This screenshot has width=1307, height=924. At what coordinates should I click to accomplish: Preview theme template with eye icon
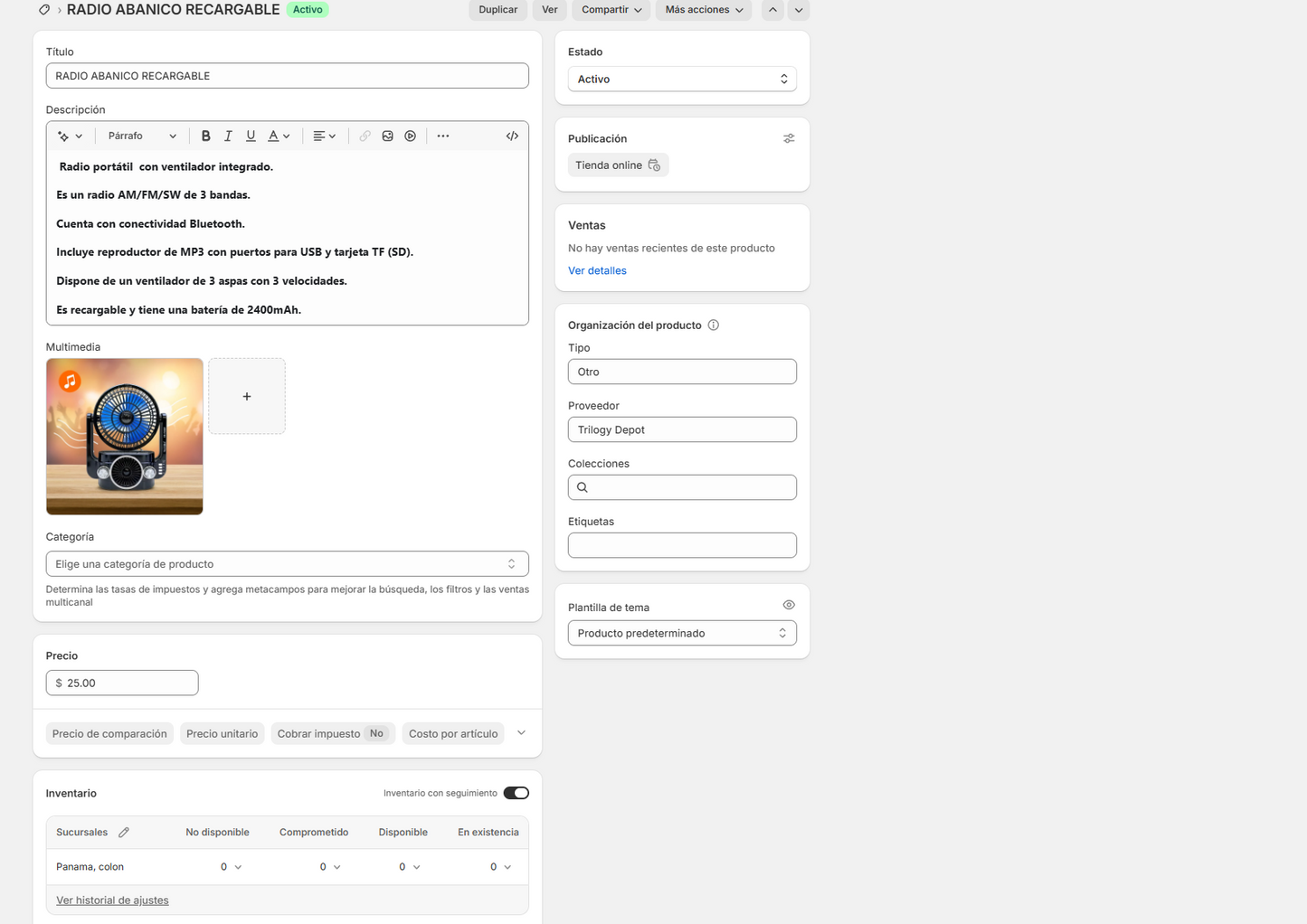pos(789,605)
